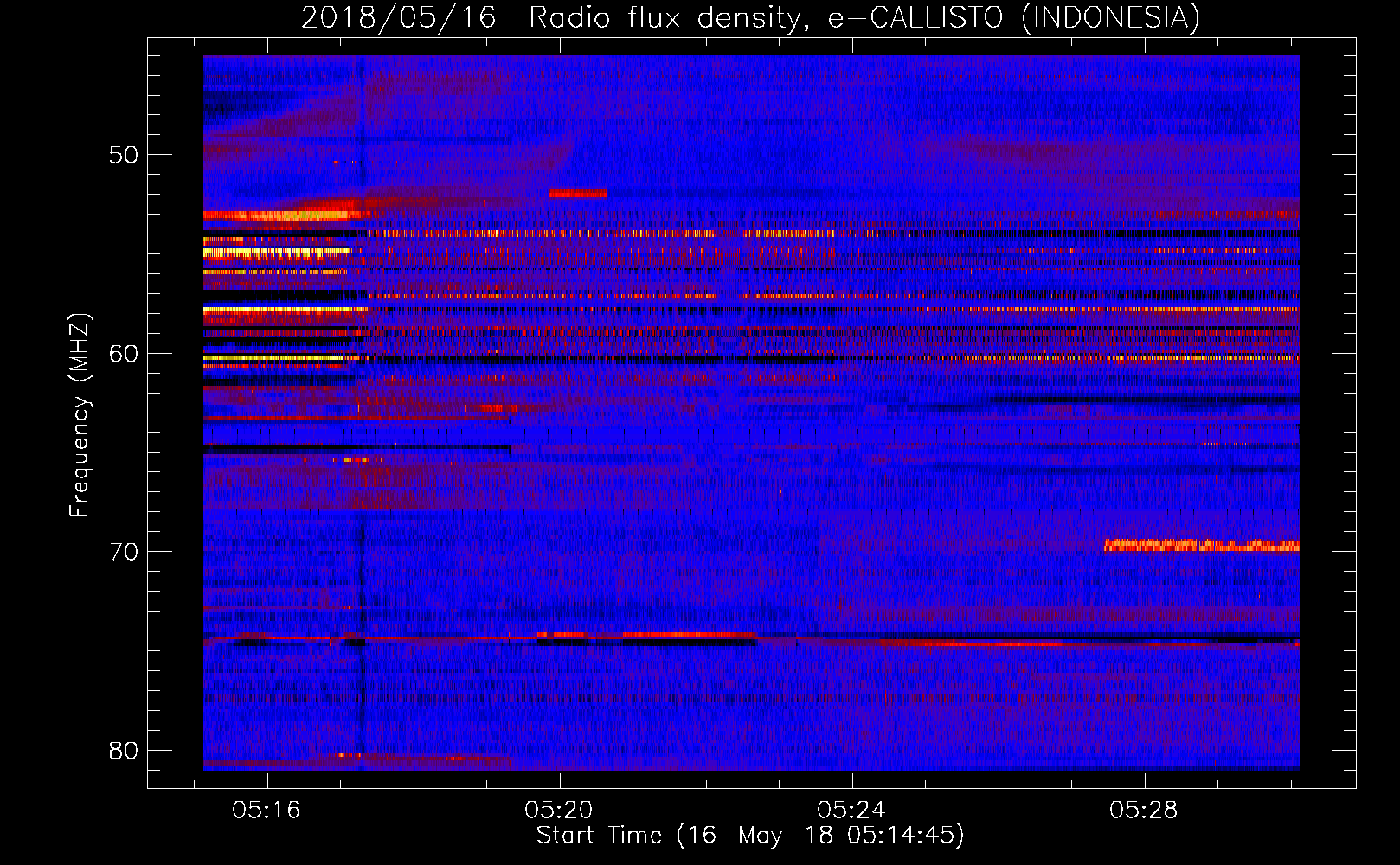Click the 'Start Time (16-May-18 05:14:45)' label

(x=750, y=836)
